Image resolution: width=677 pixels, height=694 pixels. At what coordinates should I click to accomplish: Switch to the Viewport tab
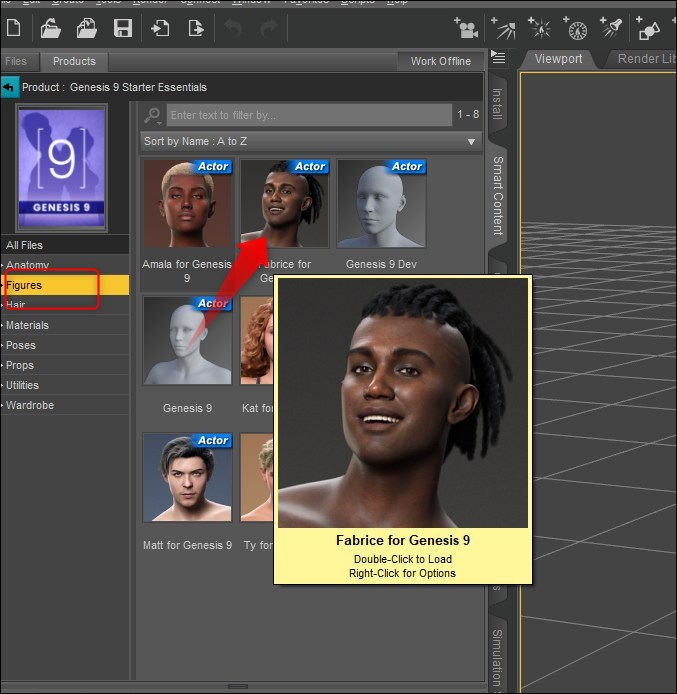tap(558, 59)
